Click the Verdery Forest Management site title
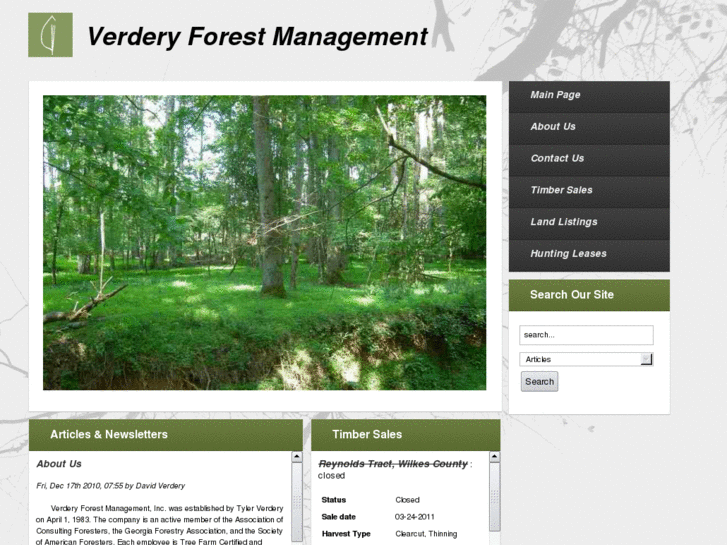727x545 pixels. 257,36
